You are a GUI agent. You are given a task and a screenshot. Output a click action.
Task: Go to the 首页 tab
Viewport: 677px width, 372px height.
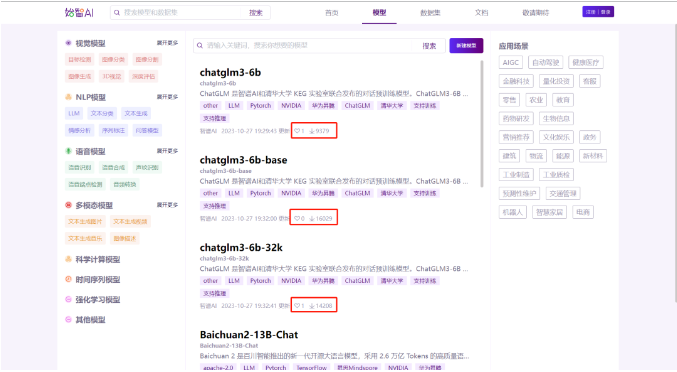click(x=332, y=13)
